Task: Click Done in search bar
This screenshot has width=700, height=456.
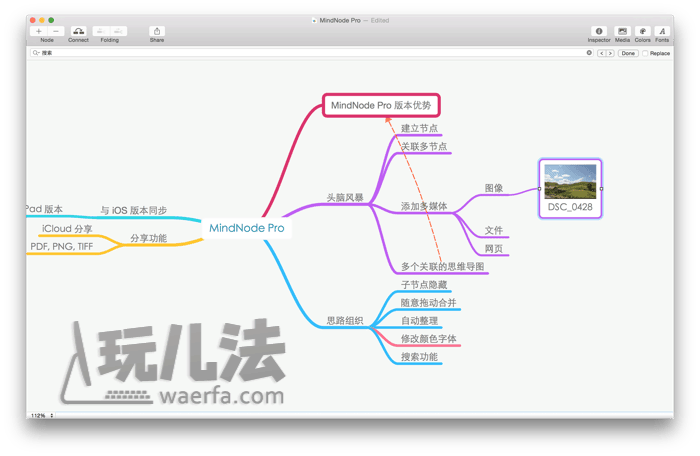Action: [628, 53]
